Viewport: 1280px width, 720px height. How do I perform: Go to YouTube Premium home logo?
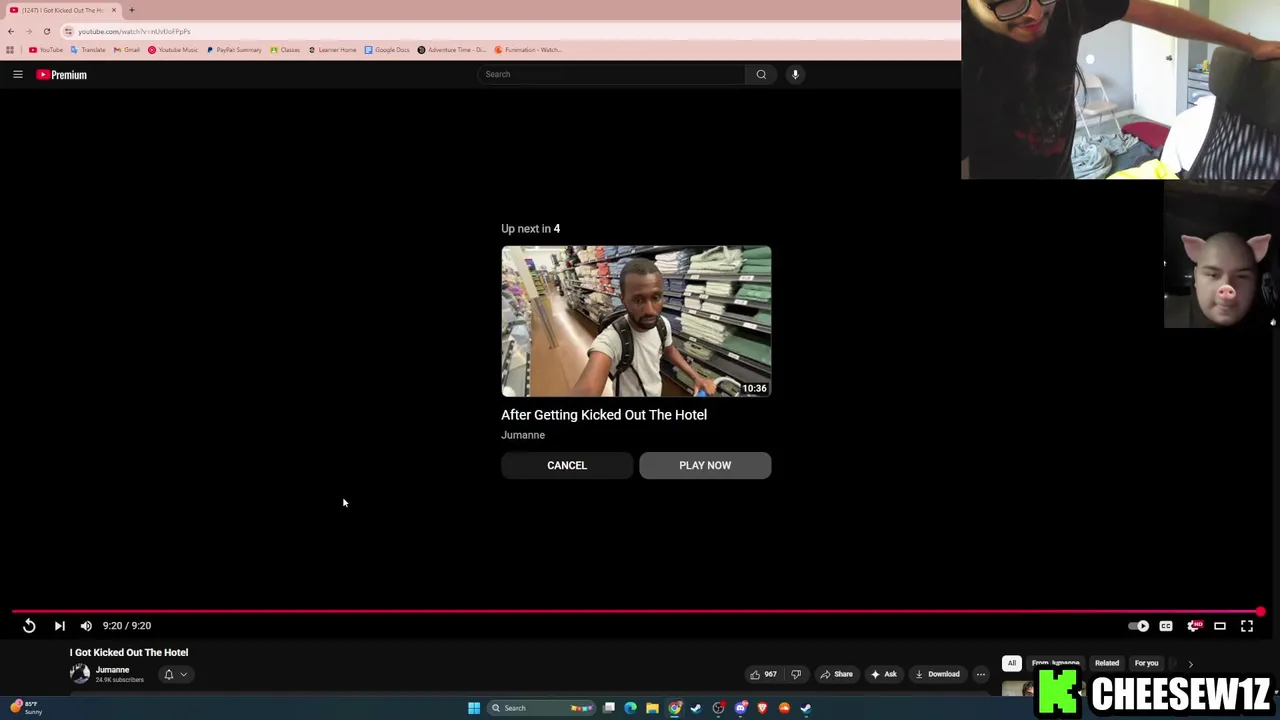(x=62, y=74)
